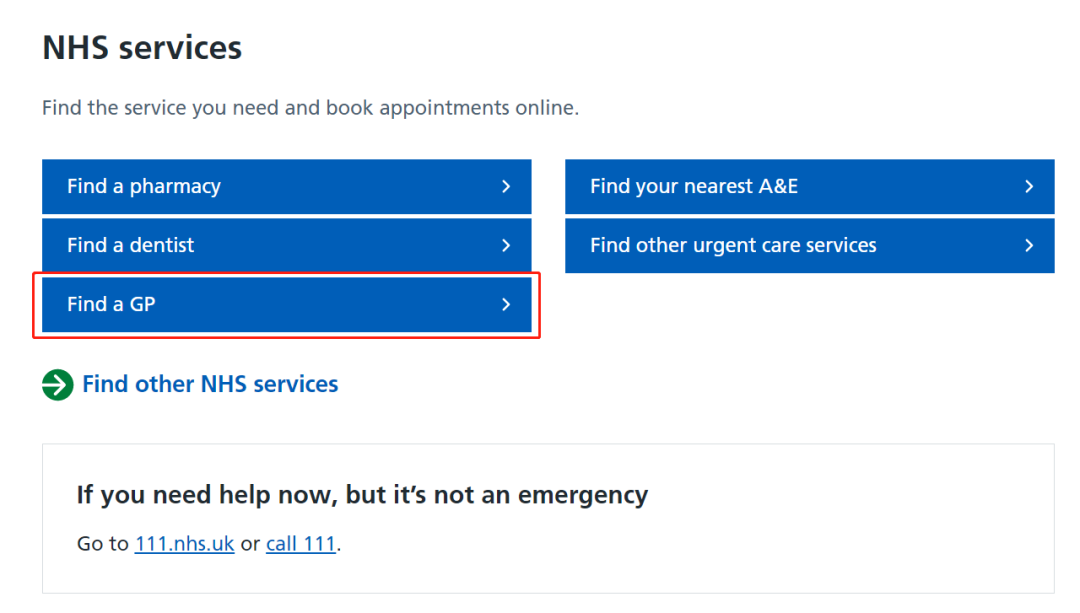This screenshot has width=1080, height=613.
Task: Click the 'If you need help now' heading
Action: tap(362, 495)
